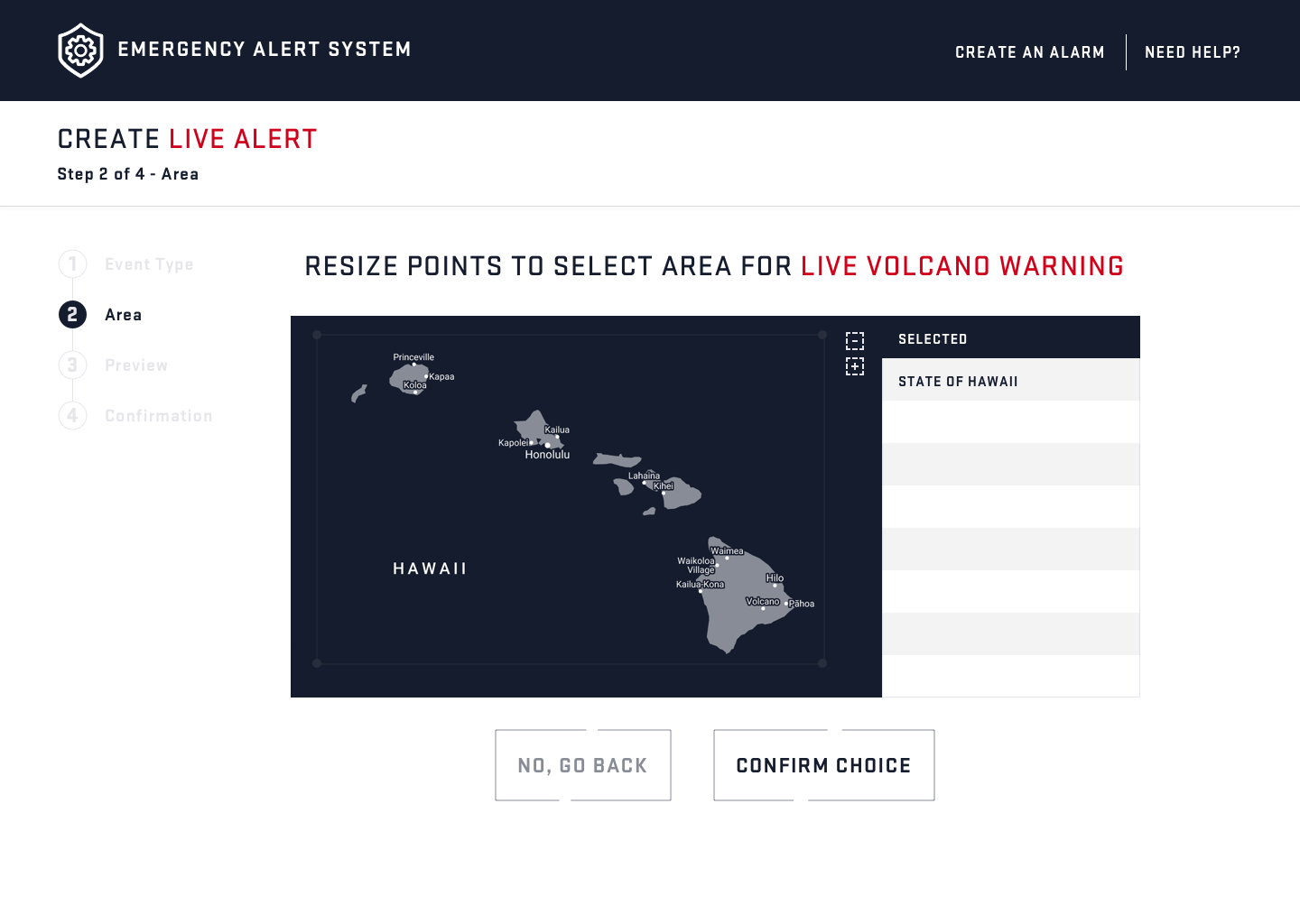Click the Hilo label on the map

[775, 578]
